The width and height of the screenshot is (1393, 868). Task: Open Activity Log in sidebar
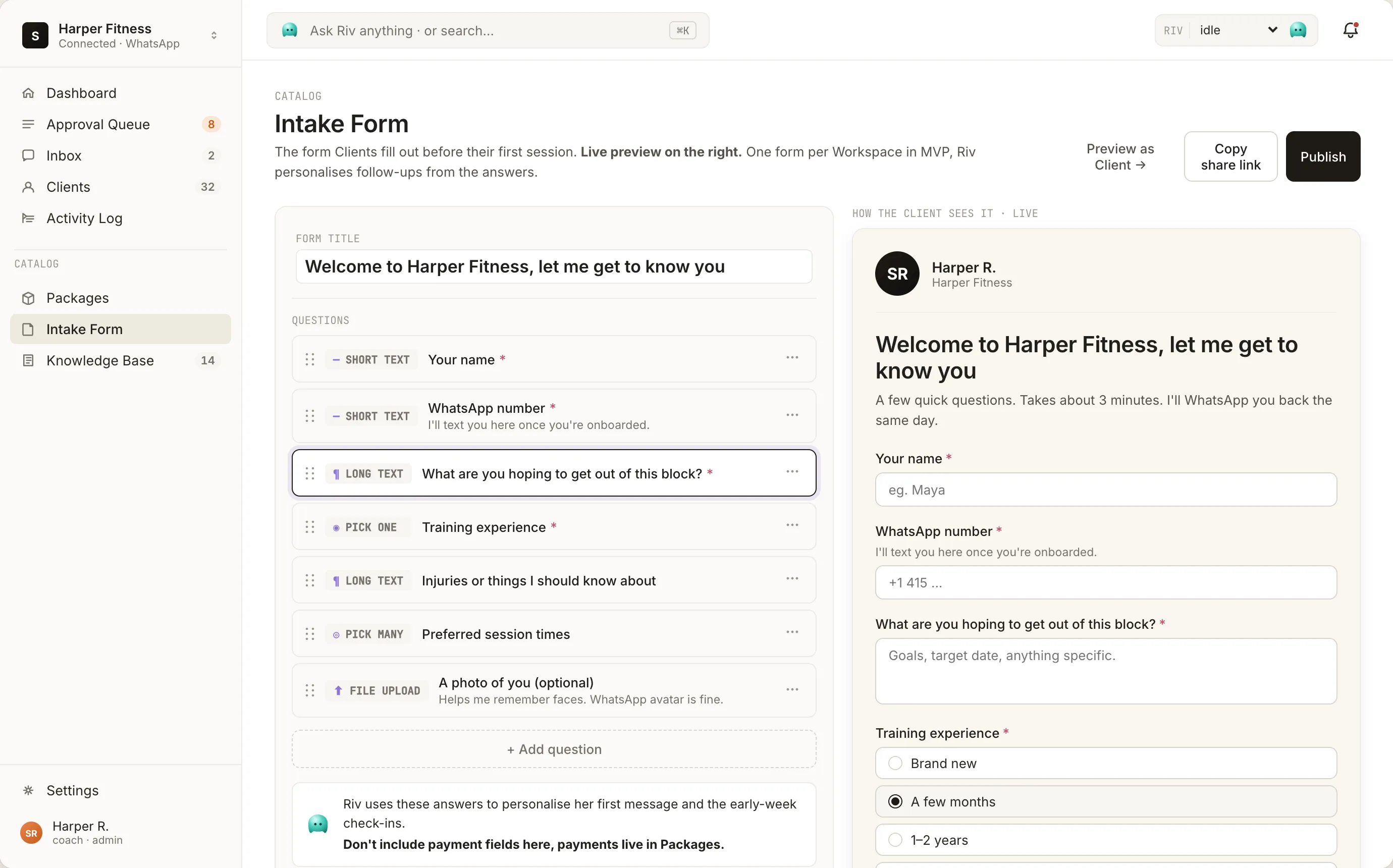pyautogui.click(x=121, y=218)
